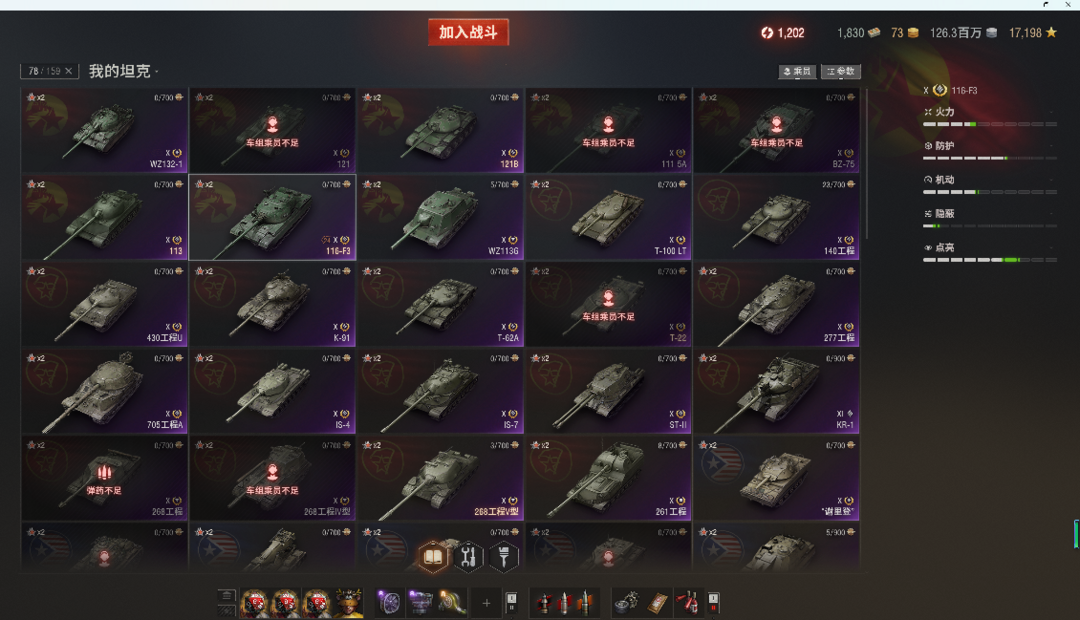The height and width of the screenshot is (620, 1080).
Task: Click the orange-striped shell ammo icon
Action: (585, 603)
